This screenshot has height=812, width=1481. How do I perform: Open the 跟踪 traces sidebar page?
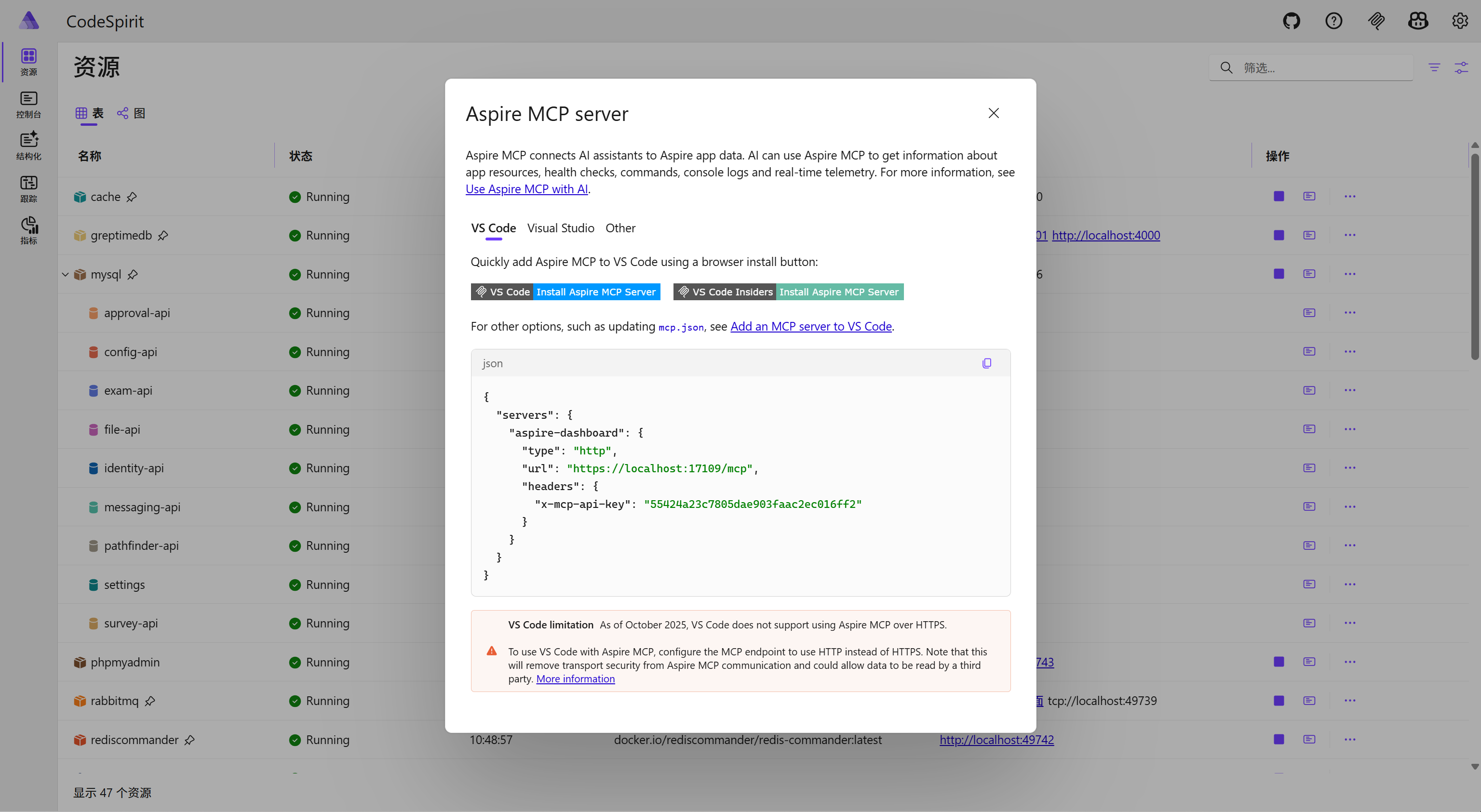tap(28, 188)
